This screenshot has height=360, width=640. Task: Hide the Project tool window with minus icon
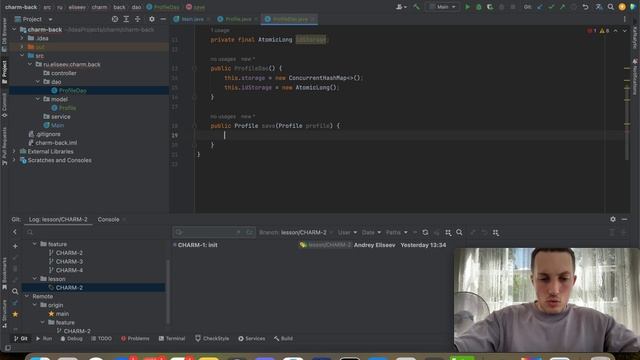click(163, 19)
